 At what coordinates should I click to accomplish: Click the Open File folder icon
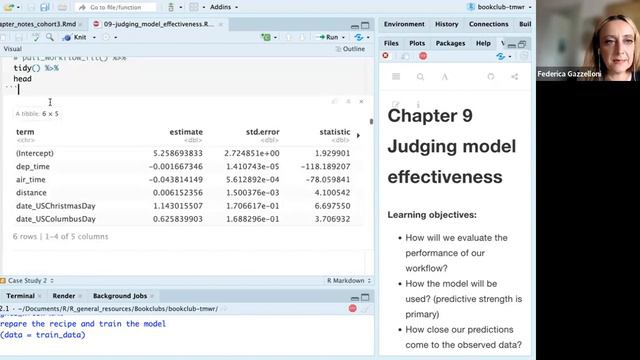pos(9,7)
